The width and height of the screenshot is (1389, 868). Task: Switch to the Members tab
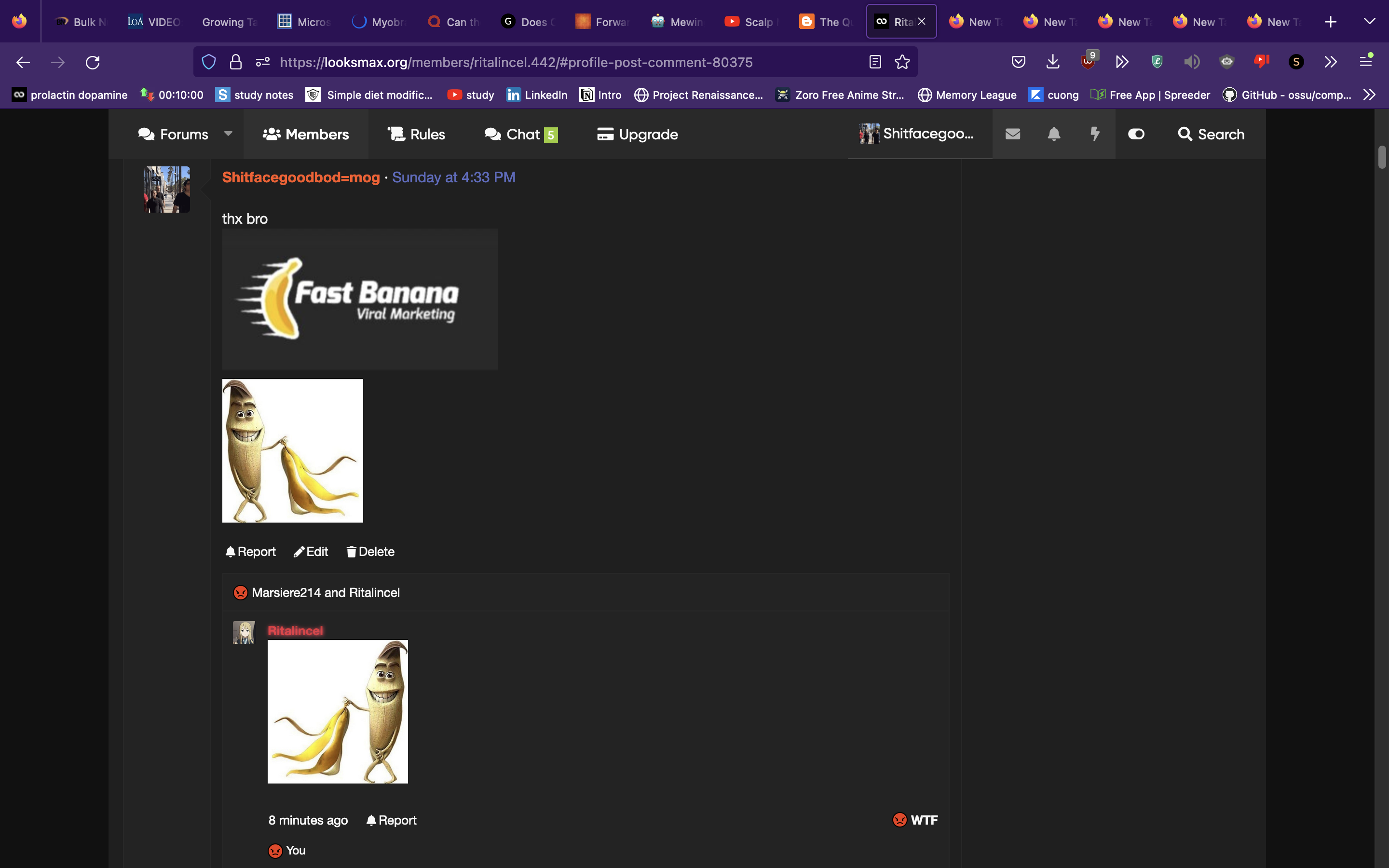305,134
